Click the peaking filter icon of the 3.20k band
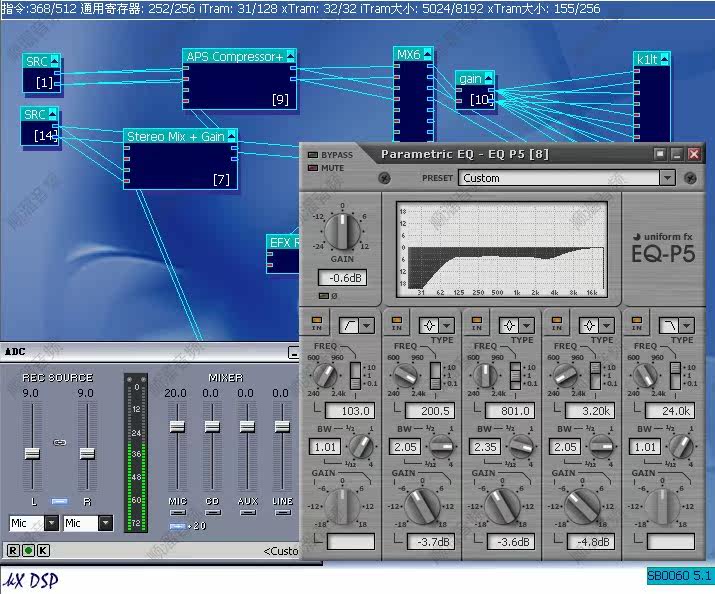The height and width of the screenshot is (594, 715). click(590, 325)
